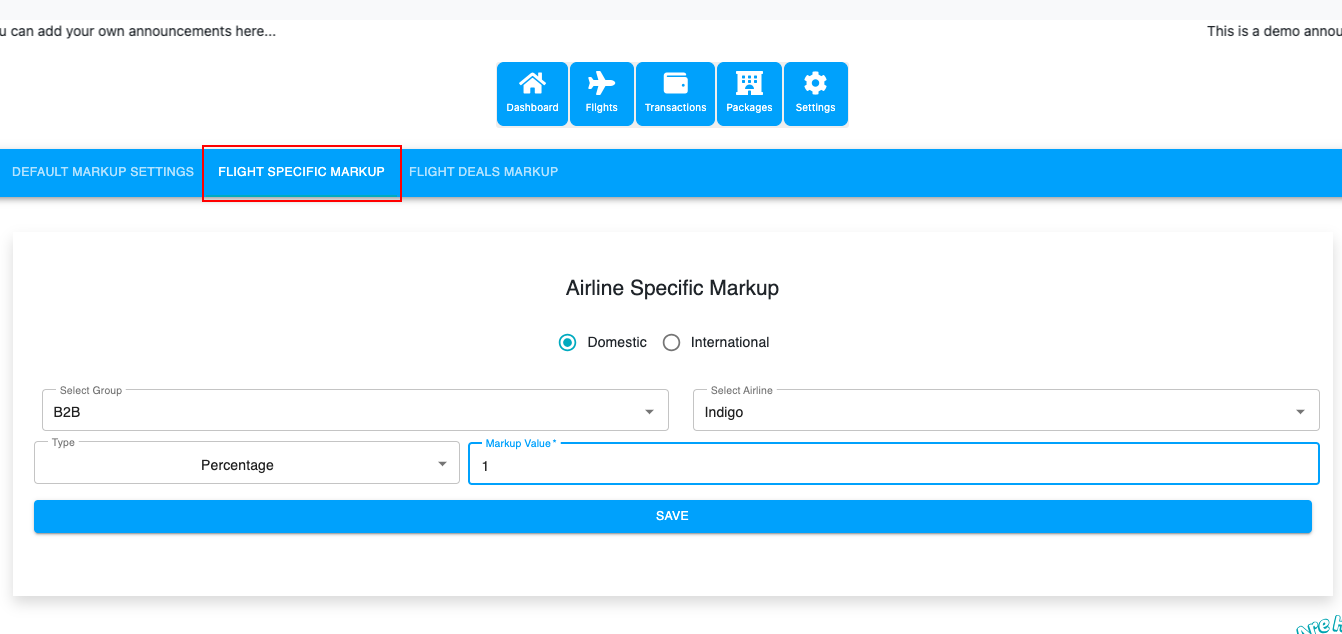Switch to Flight Deals Markup tab
The width and height of the screenshot is (1342, 634).
click(483, 172)
